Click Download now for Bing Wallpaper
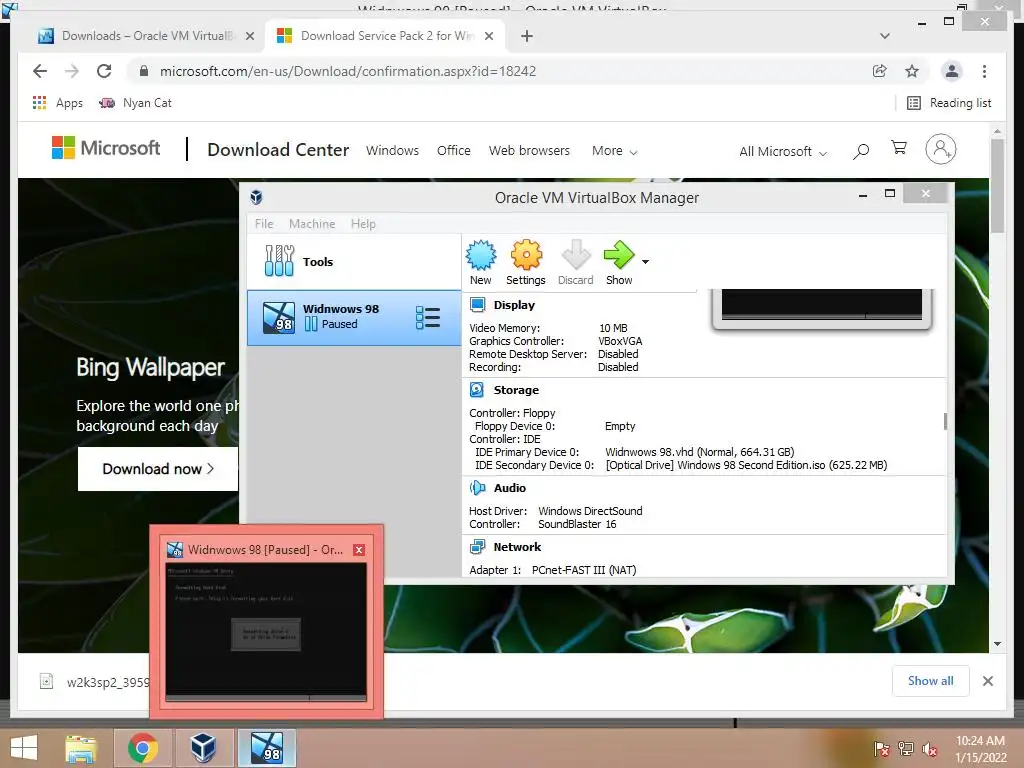The width and height of the screenshot is (1024, 768). (157, 469)
